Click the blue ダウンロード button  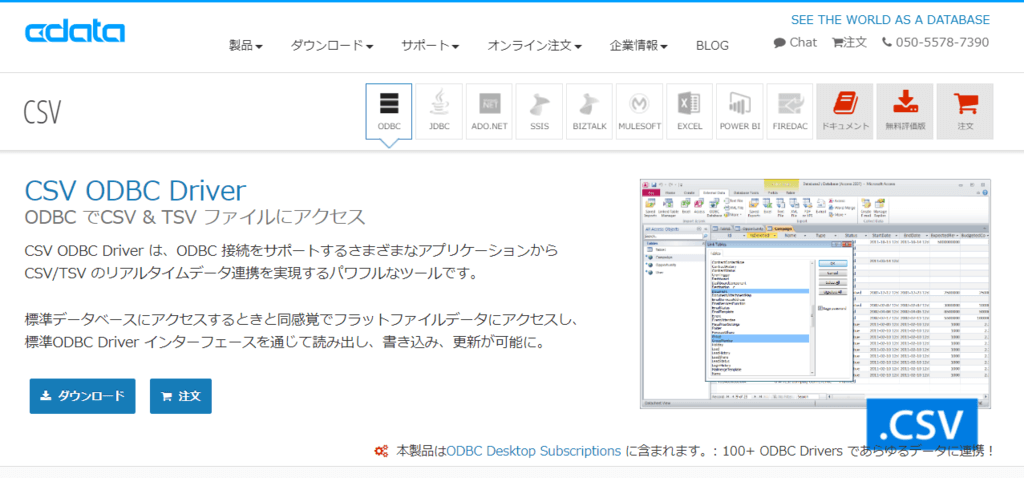(x=82, y=396)
